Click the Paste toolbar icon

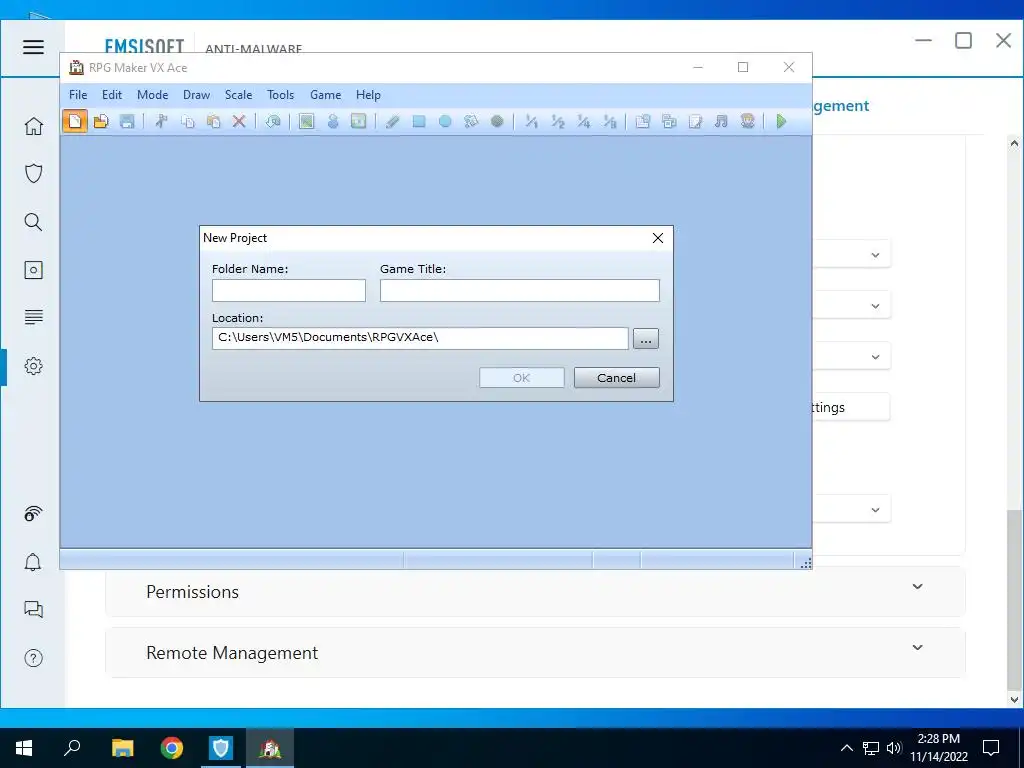214,121
